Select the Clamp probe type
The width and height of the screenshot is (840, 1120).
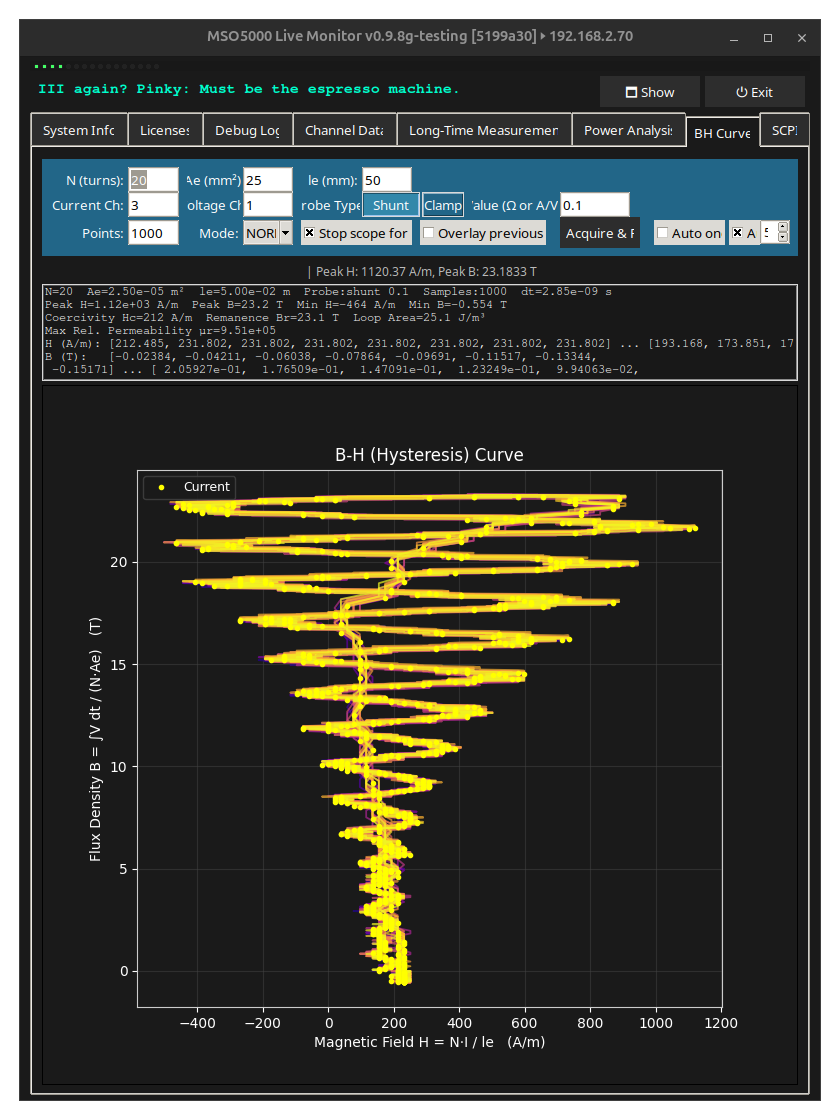pyautogui.click(x=443, y=205)
